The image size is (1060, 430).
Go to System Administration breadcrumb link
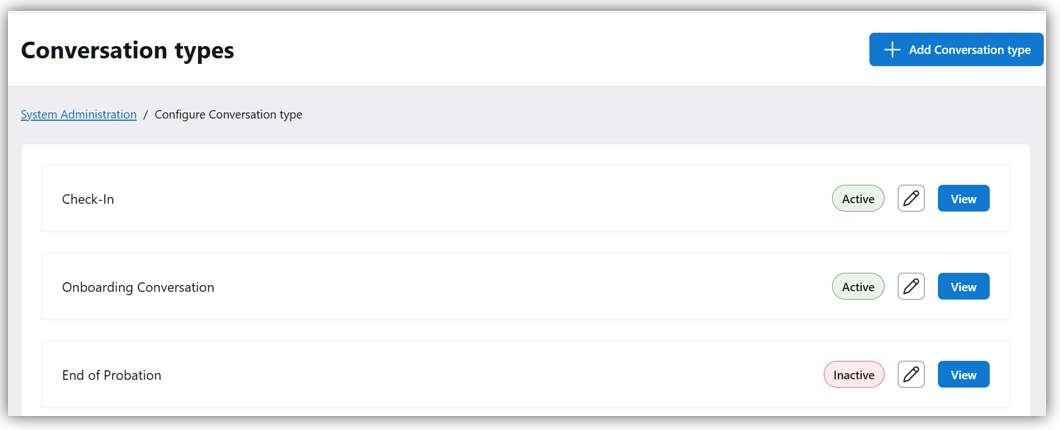coord(79,115)
